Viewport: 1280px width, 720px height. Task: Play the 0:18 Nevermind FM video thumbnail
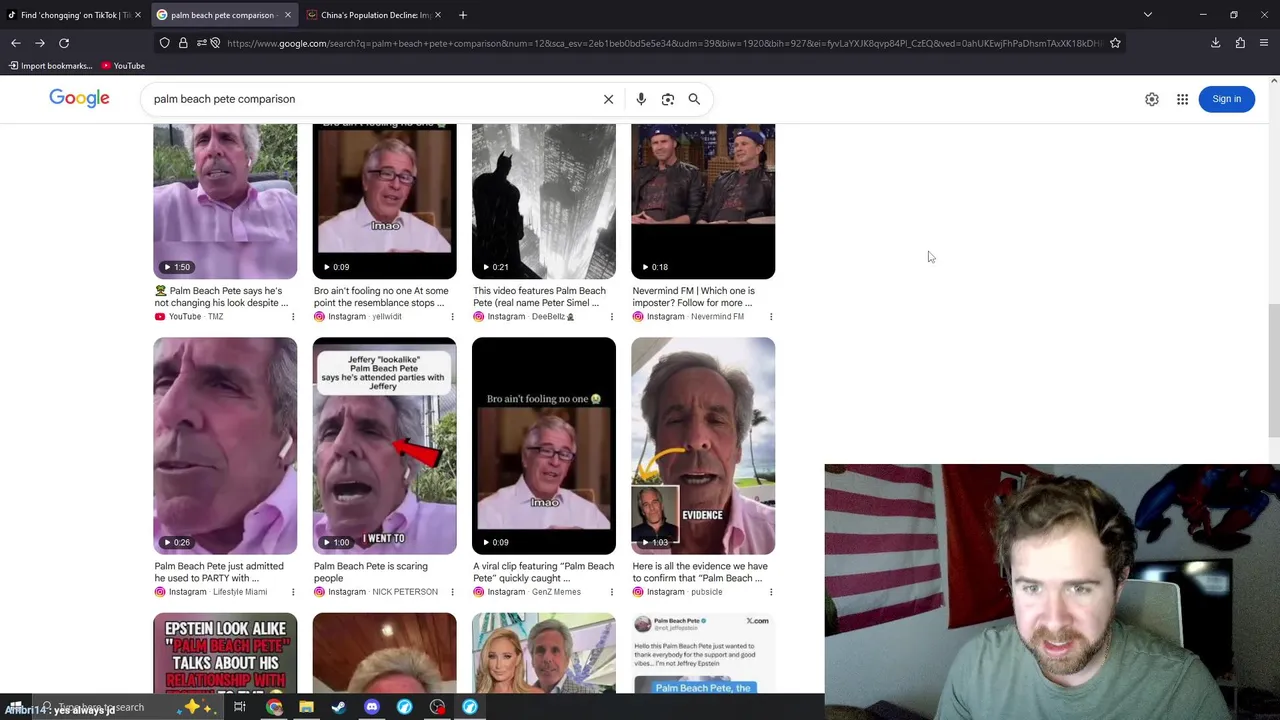(x=703, y=201)
